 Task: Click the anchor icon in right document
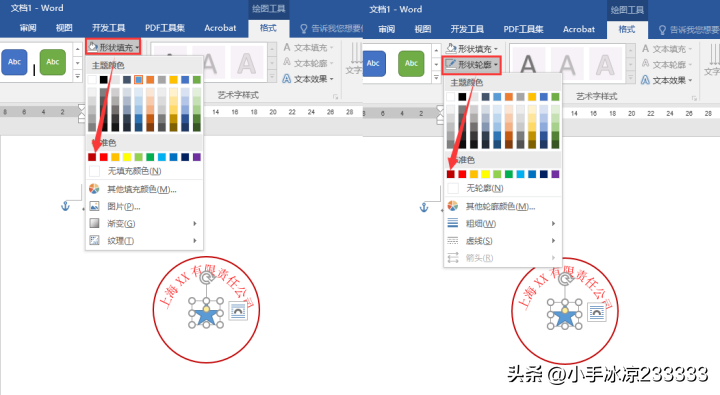tap(424, 208)
